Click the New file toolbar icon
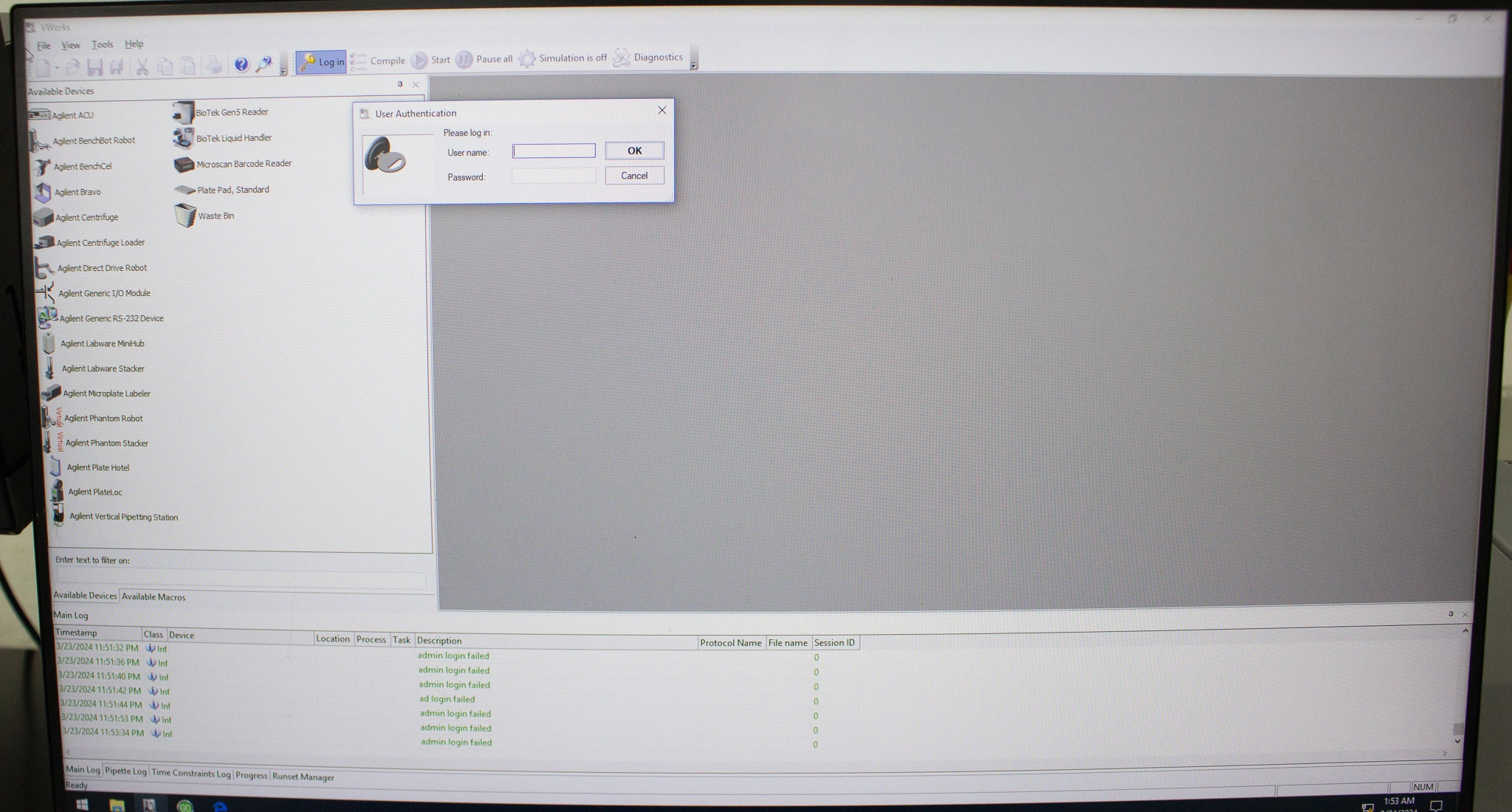1512x812 pixels. [43, 68]
